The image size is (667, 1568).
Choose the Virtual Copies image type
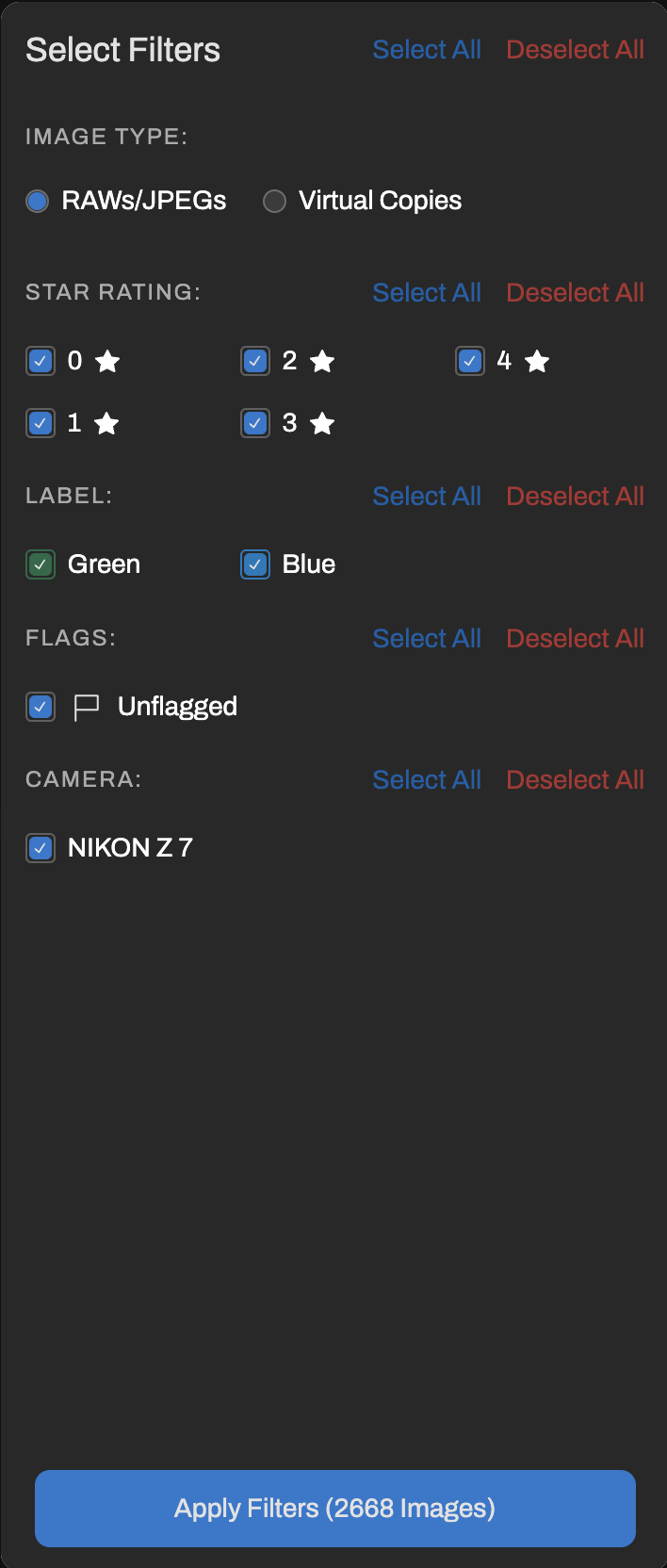pyautogui.click(x=274, y=201)
